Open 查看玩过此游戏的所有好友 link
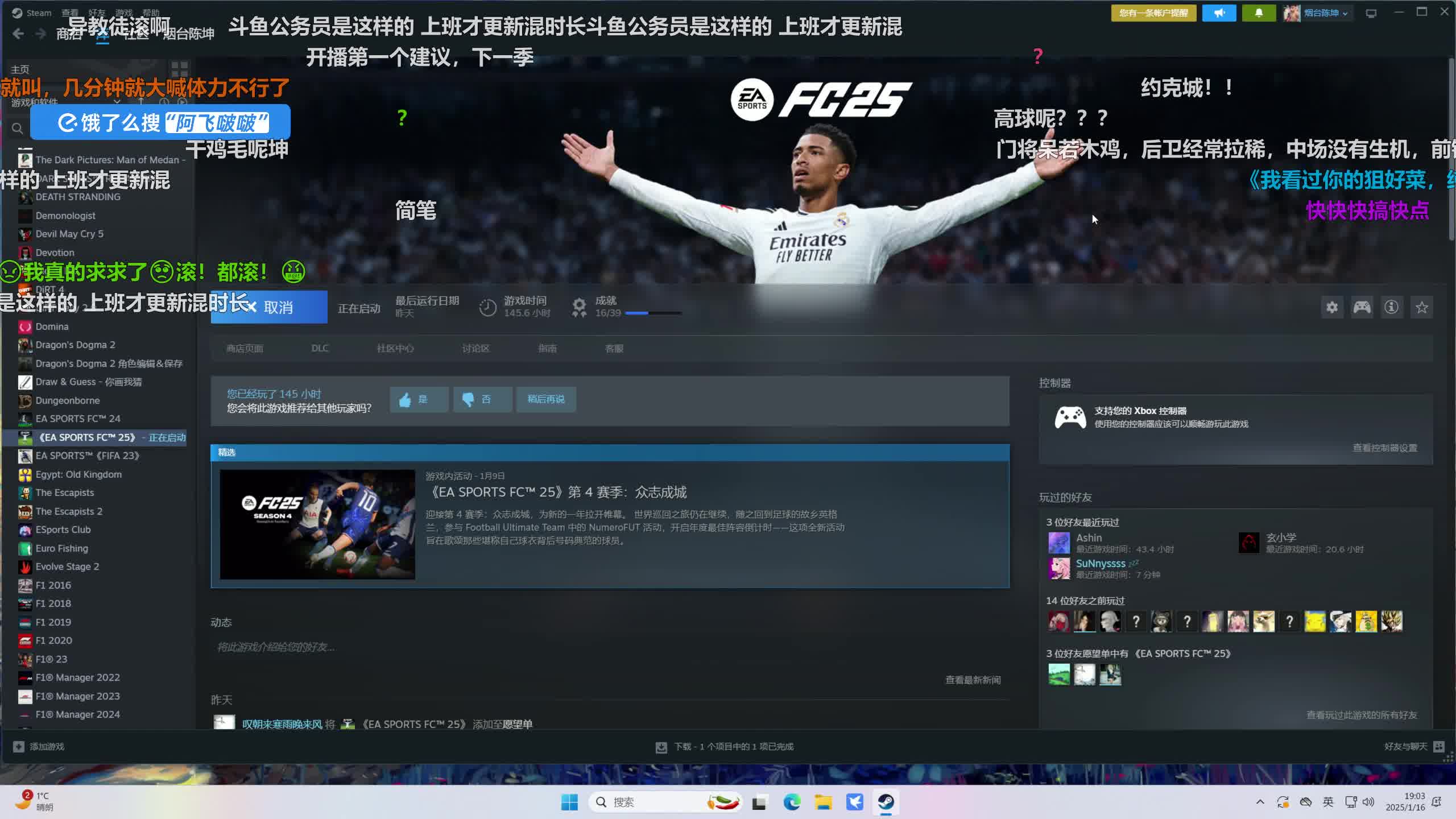 (x=1362, y=715)
